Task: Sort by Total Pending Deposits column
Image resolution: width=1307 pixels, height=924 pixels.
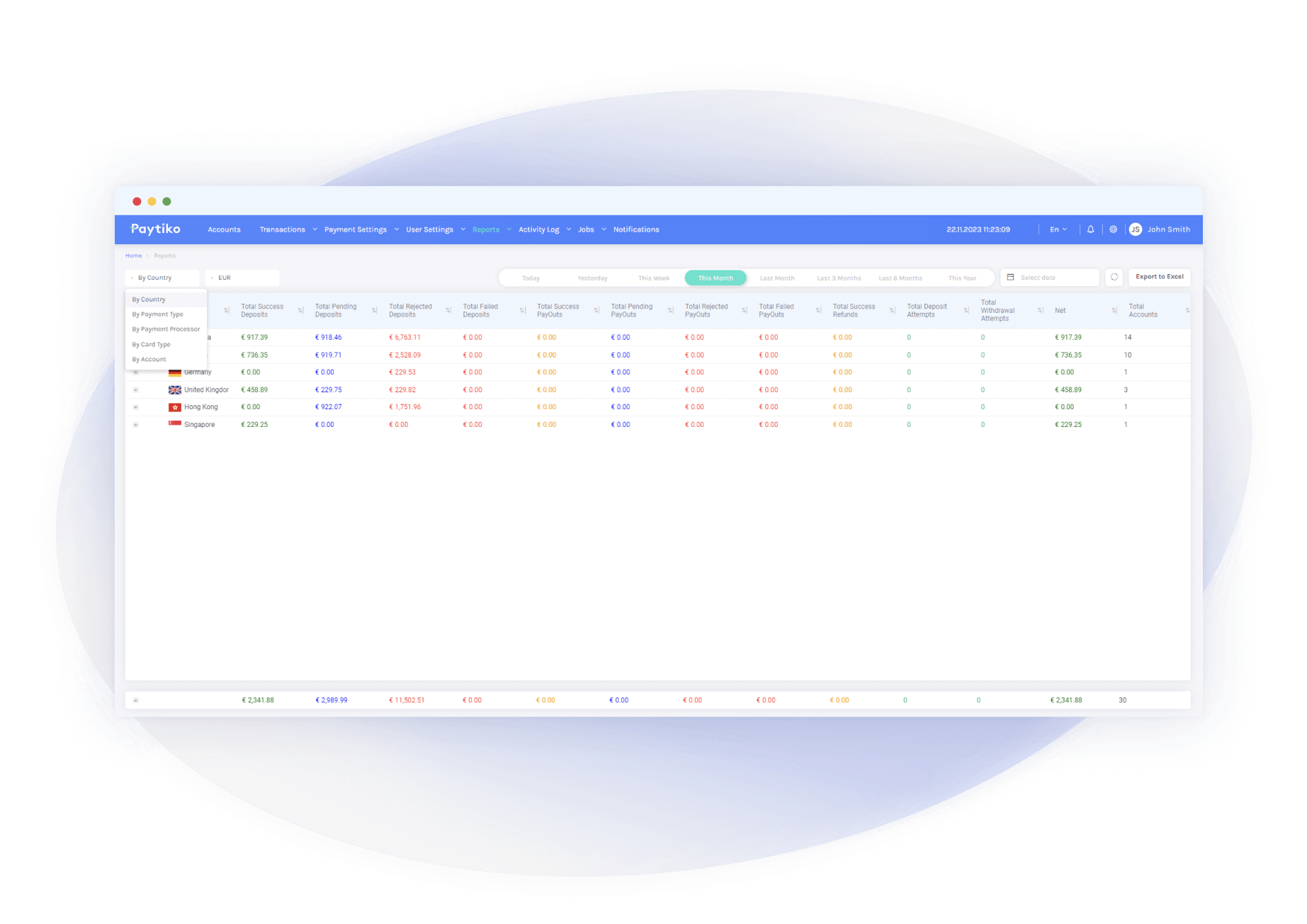Action: click(374, 310)
